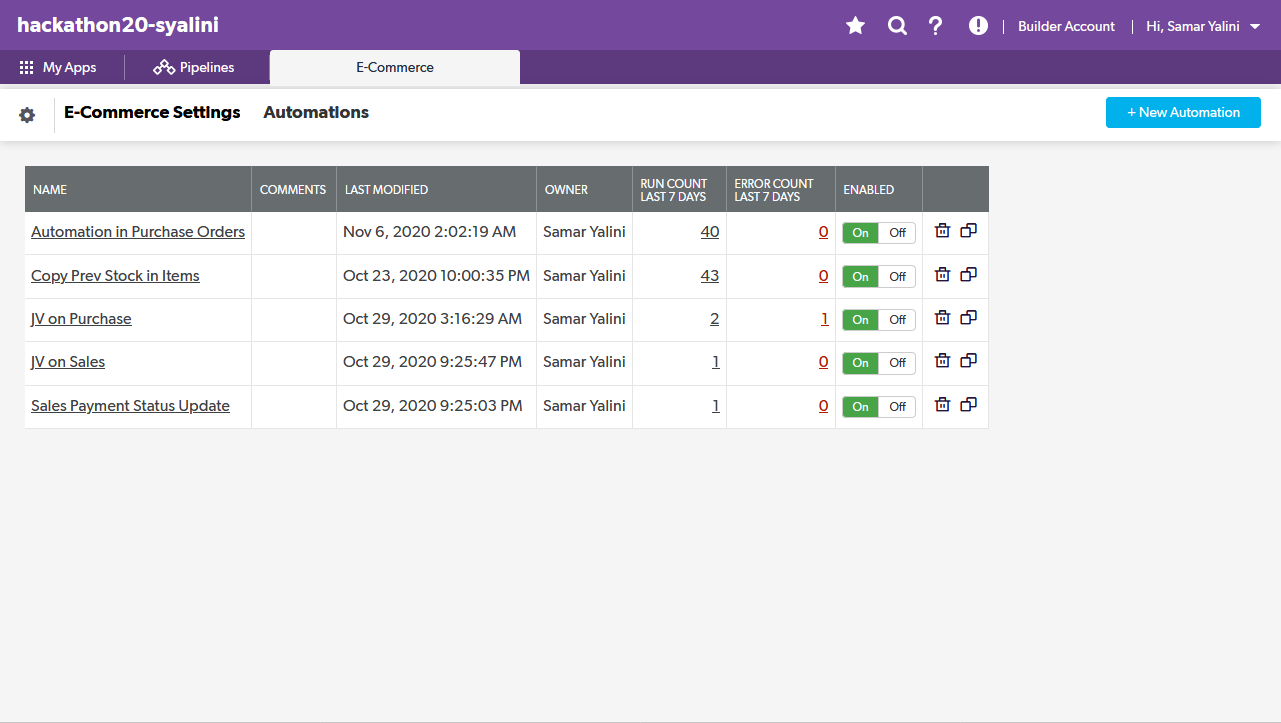Image resolution: width=1281 pixels, height=723 pixels.
Task: Duplicate Copy Prev Stock in Items automation
Action: 968,275
